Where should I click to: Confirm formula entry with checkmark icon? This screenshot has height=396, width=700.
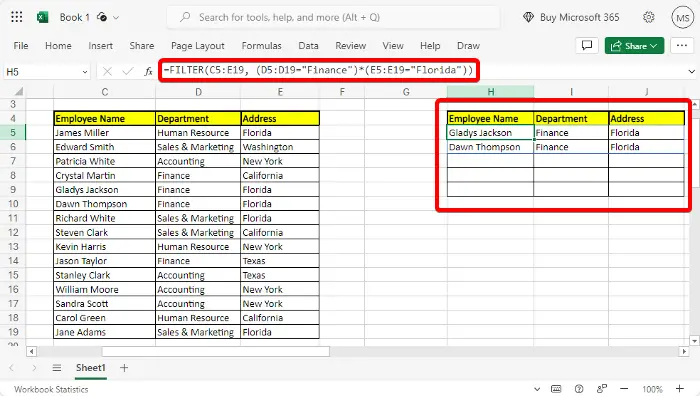coord(128,71)
